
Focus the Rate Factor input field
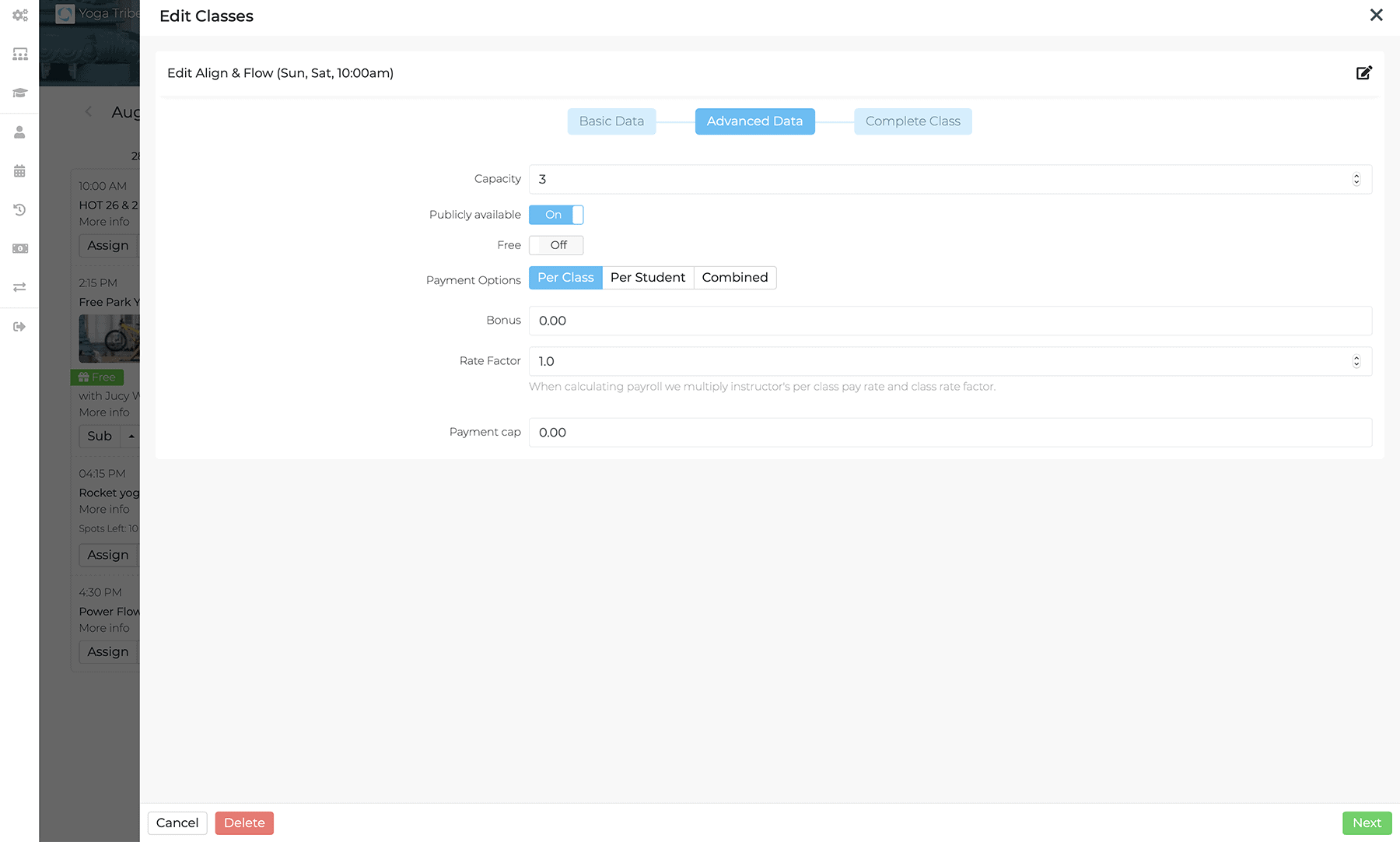coord(950,361)
